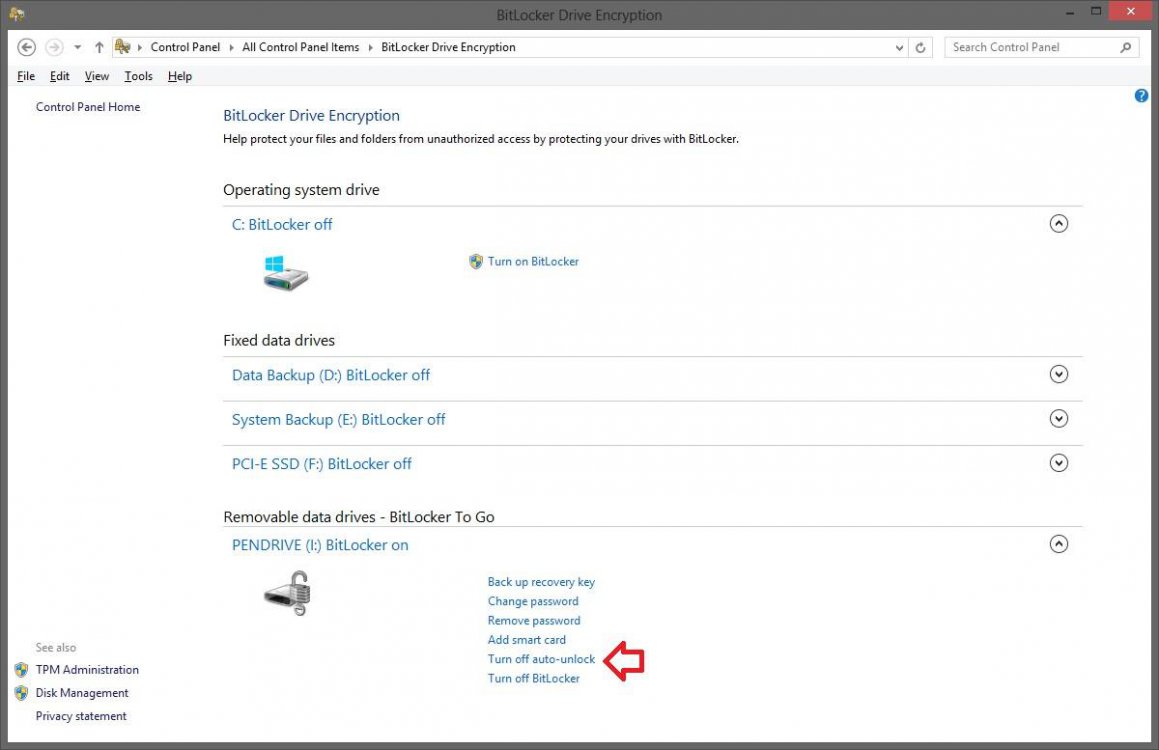Collapse the PENDRIVE (I:) section chevron
The height and width of the screenshot is (750, 1159).
(x=1058, y=545)
